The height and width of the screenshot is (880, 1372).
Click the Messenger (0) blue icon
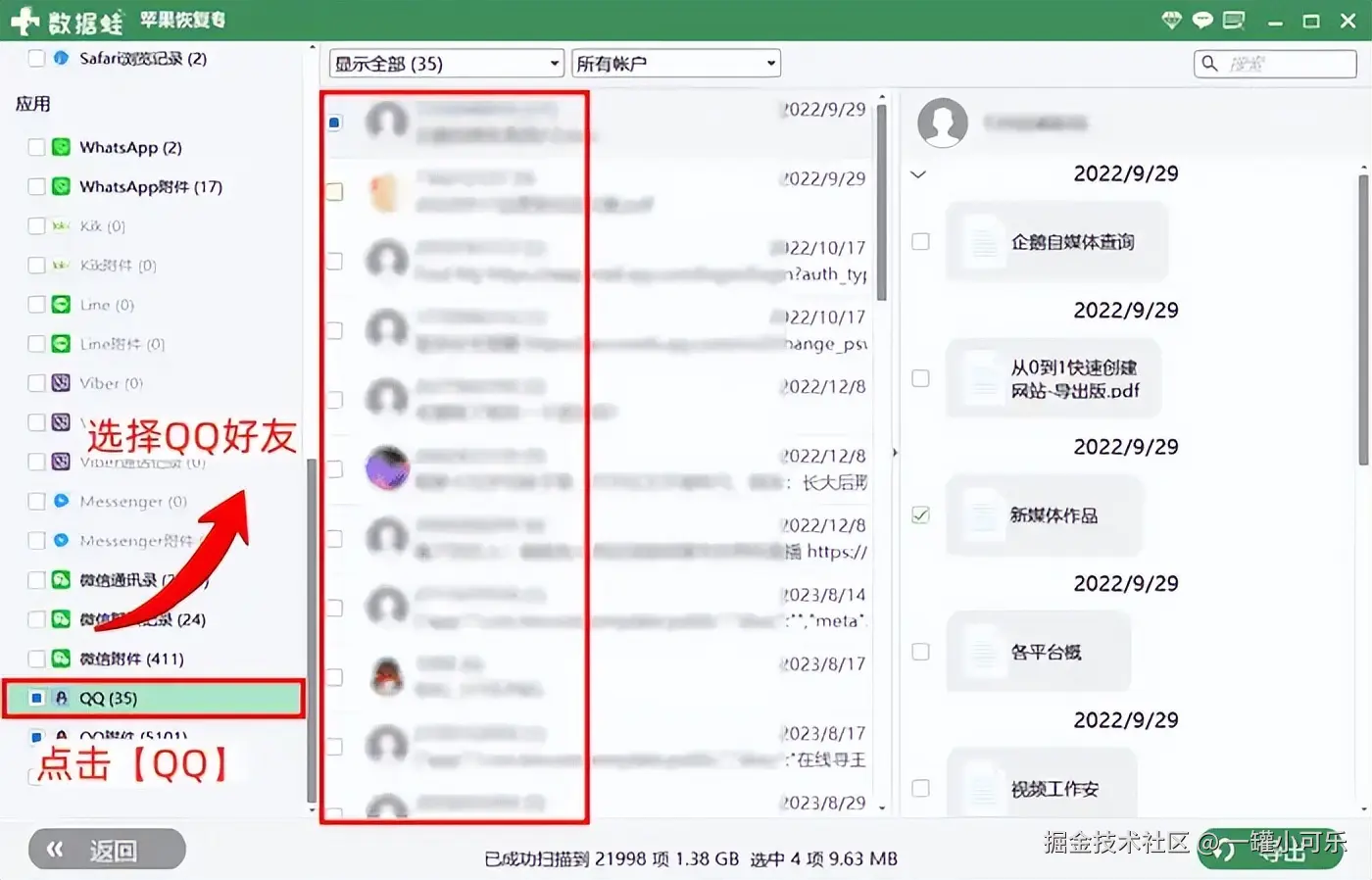[61, 501]
